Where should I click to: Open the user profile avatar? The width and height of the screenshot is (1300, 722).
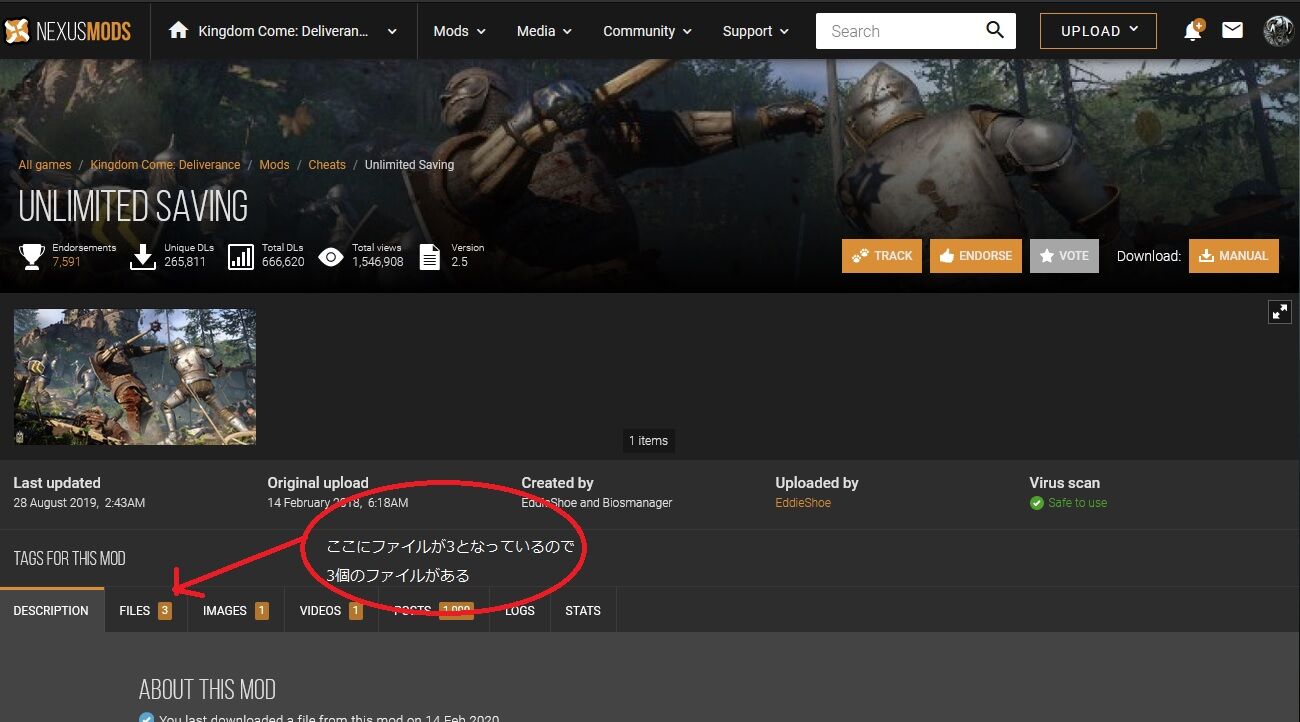[x=1278, y=31]
